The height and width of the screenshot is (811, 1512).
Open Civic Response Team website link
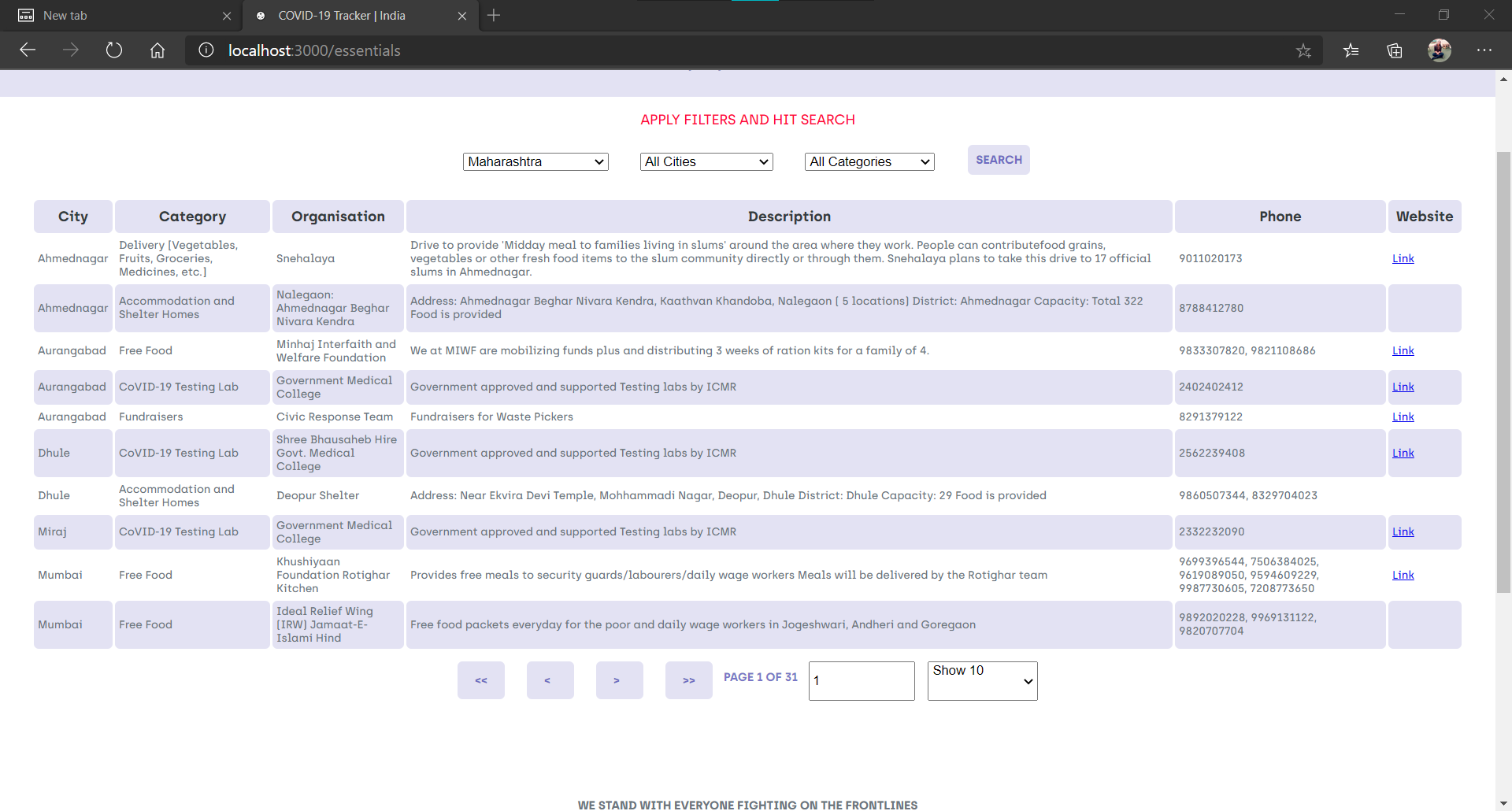pyautogui.click(x=1403, y=417)
